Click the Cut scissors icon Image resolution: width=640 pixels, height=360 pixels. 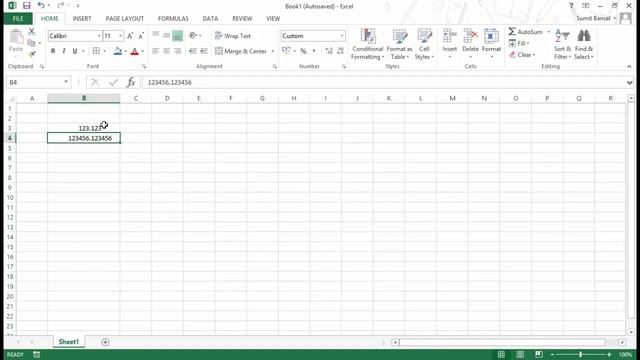pos(31,32)
